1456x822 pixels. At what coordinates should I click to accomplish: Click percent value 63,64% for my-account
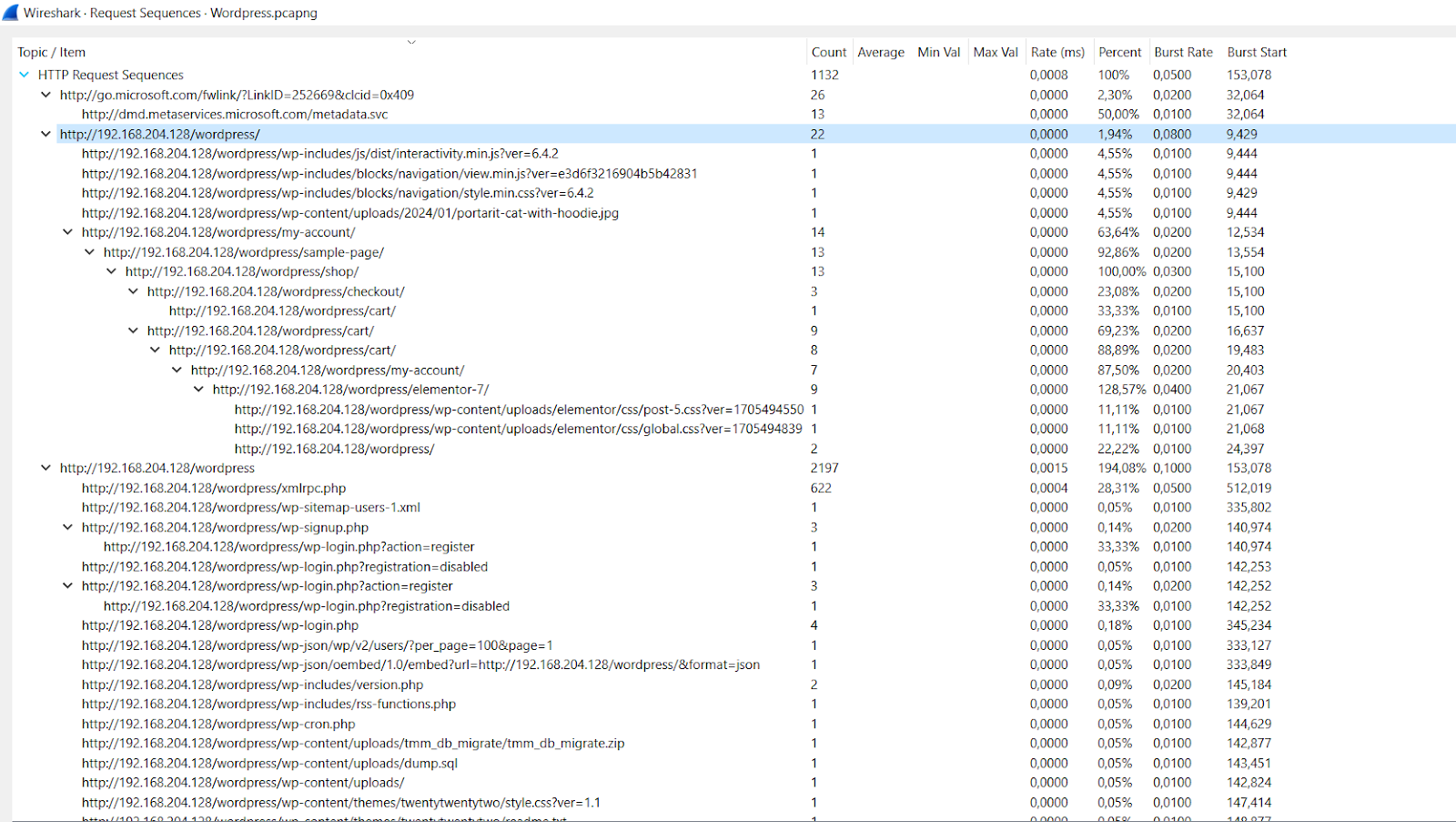[x=1118, y=232]
